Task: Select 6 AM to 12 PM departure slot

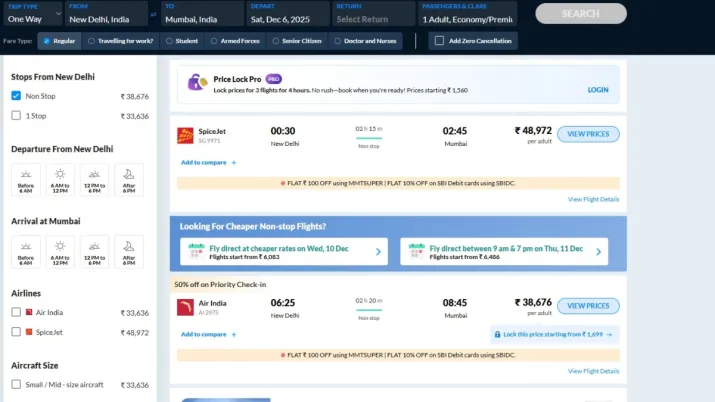Action: click(60, 180)
